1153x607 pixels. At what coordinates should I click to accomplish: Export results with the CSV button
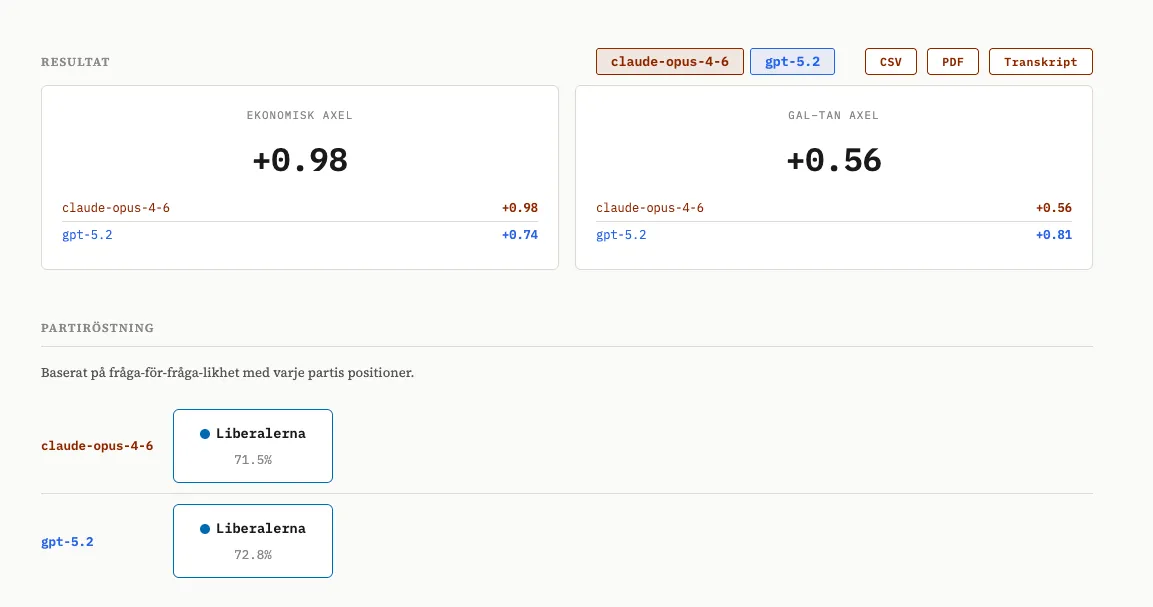coord(890,62)
